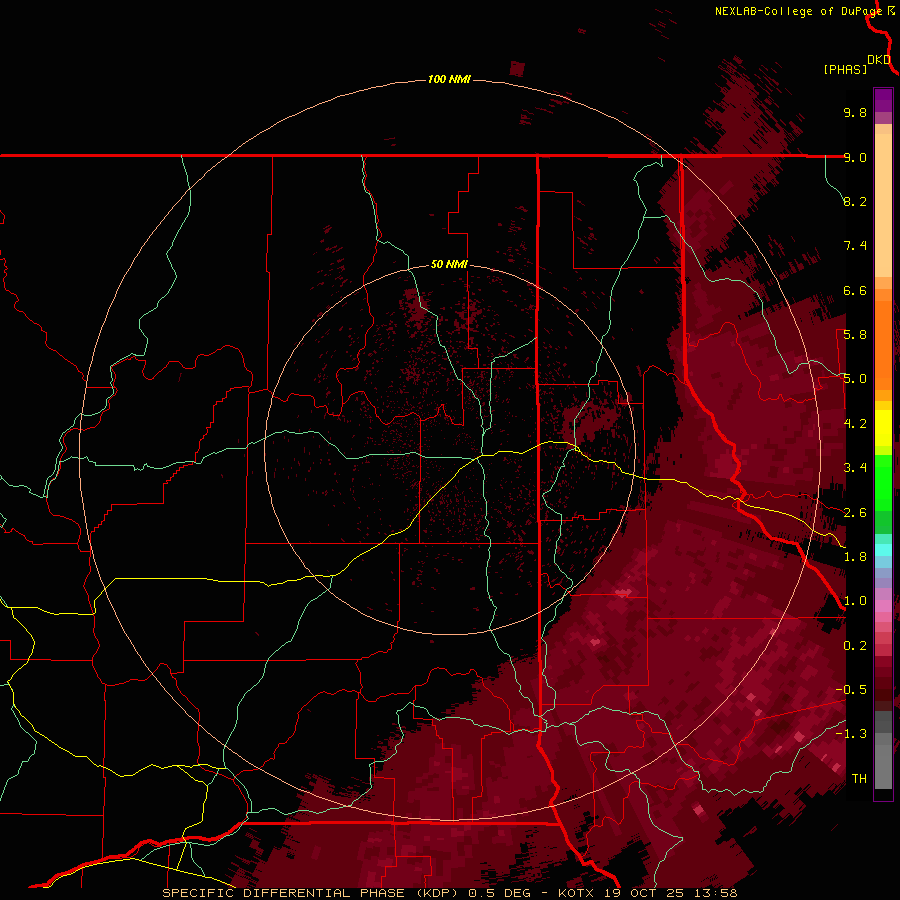Screen dimensions: 900x900
Task: Click the 7.4 value on the color scale
Action: click(855, 246)
